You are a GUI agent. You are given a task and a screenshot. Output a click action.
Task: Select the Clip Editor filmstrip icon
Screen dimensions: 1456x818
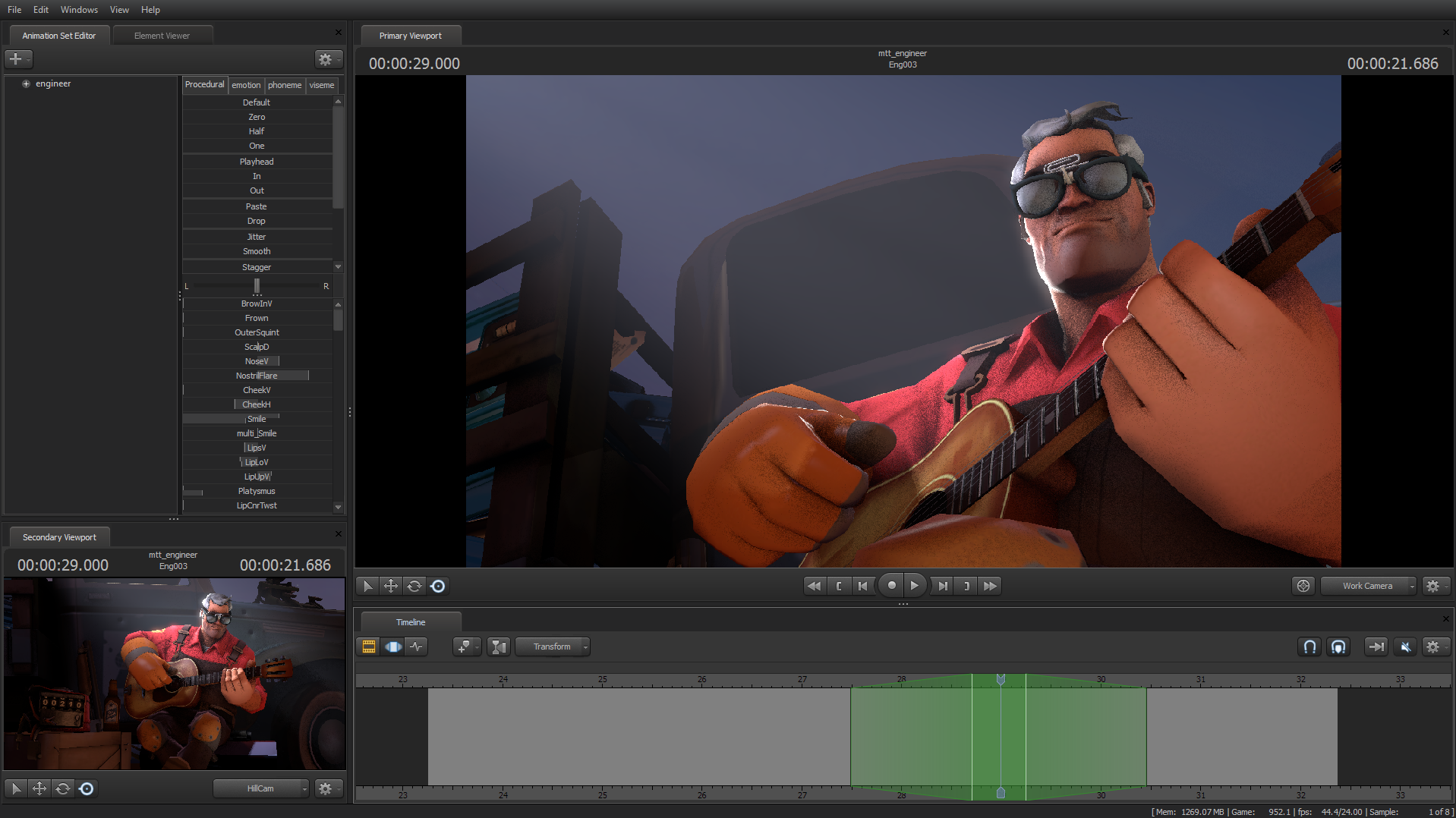point(368,647)
